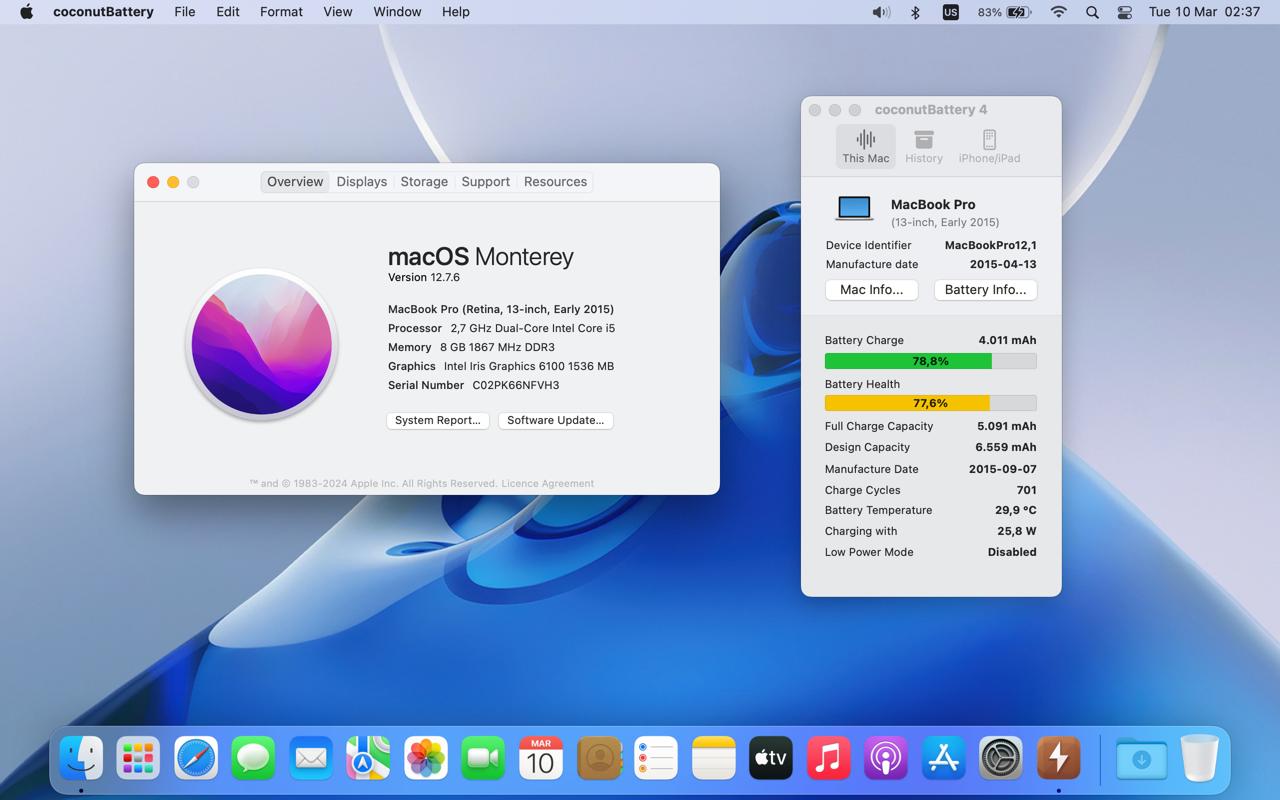Open Maps app in Dock
The image size is (1280, 800).
click(x=369, y=758)
